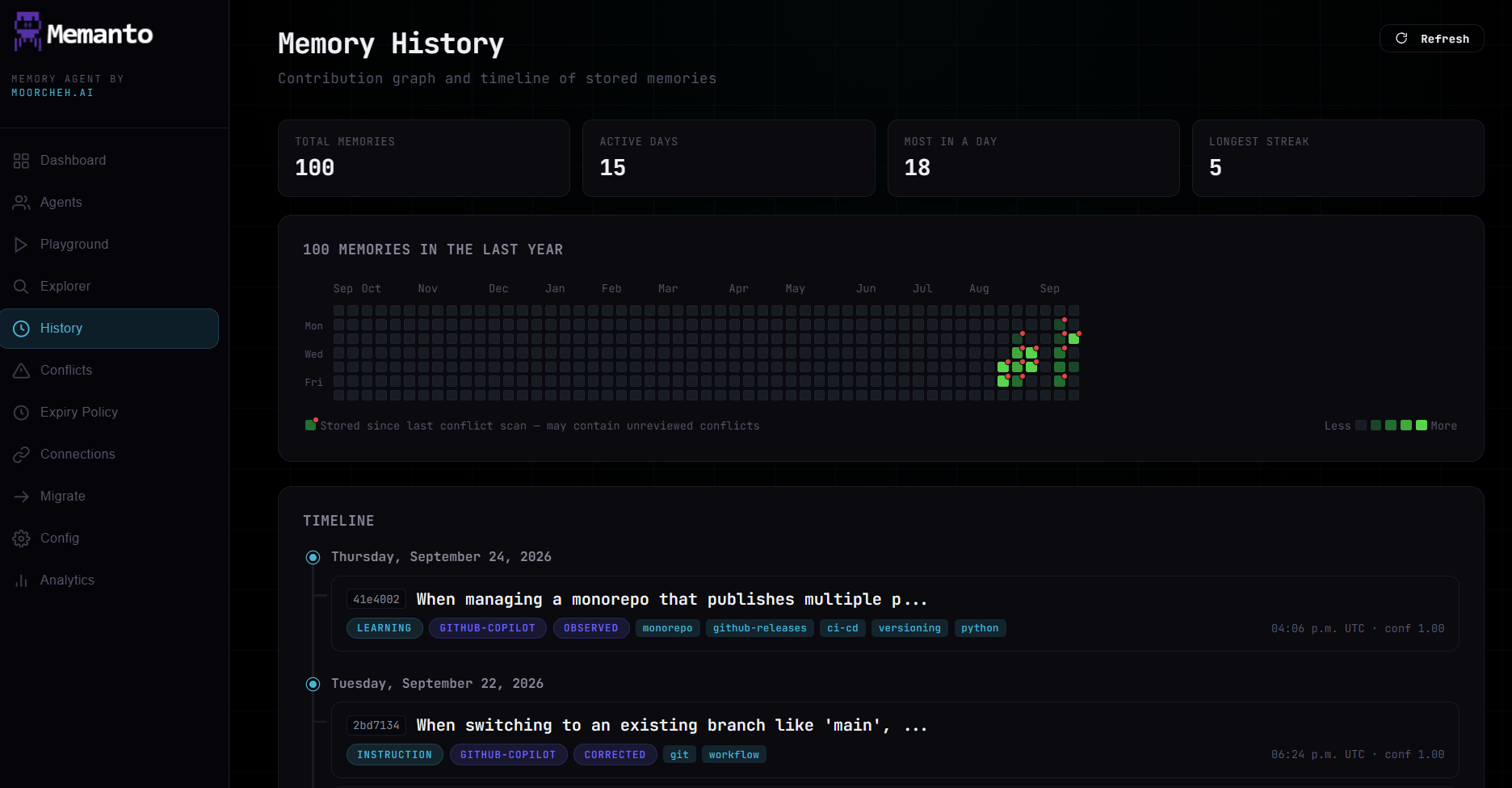Select the LEARNING type badge

tap(384, 628)
